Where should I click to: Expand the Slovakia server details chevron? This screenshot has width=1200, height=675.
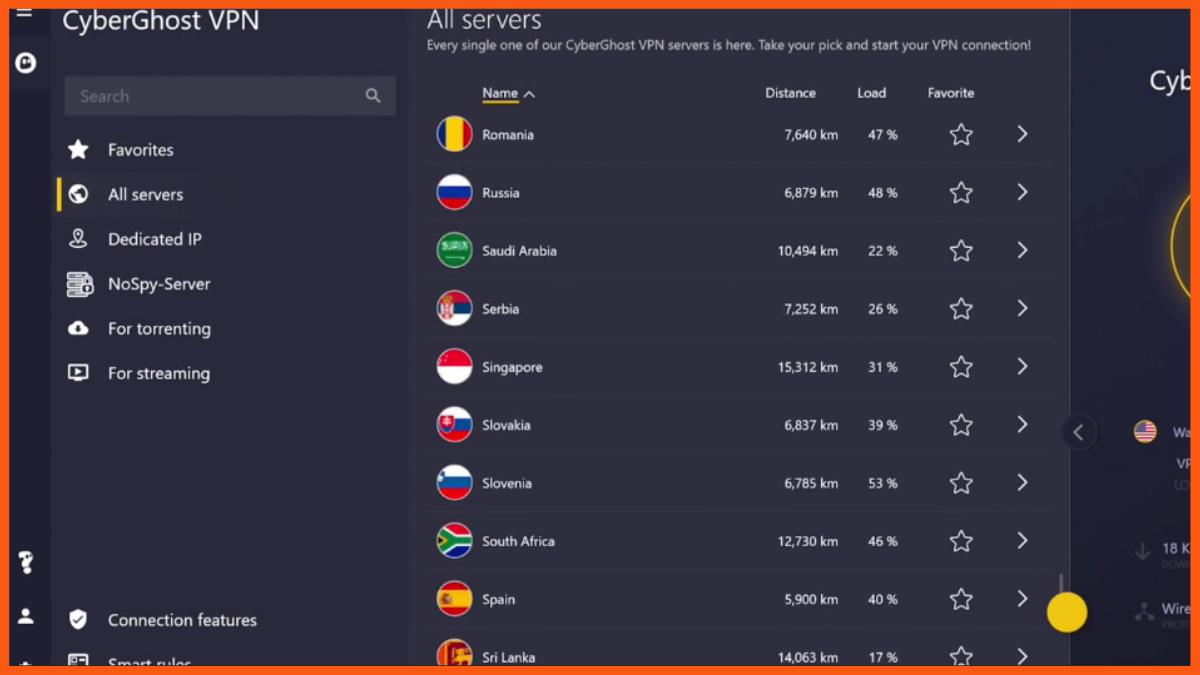click(1022, 425)
